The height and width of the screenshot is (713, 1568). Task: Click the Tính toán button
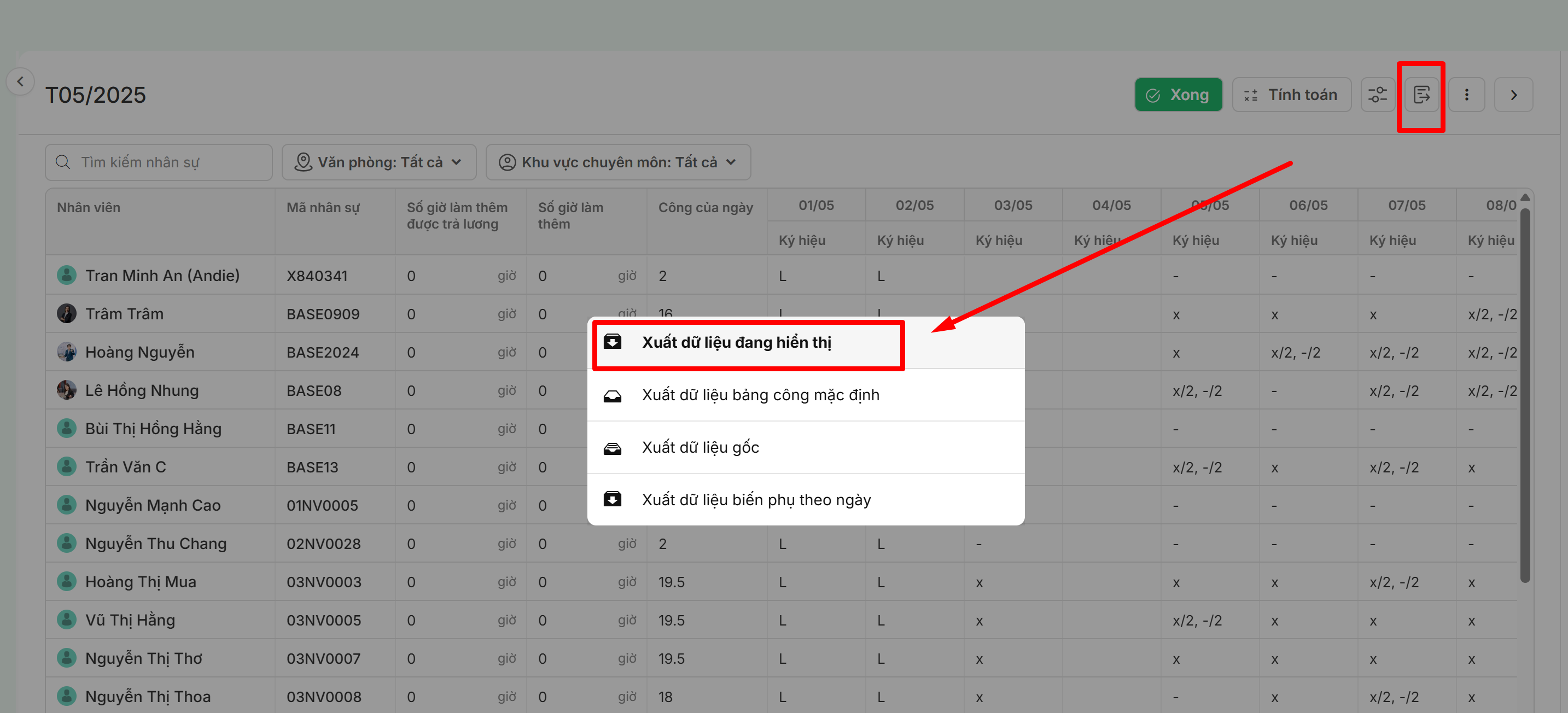pyautogui.click(x=1291, y=95)
